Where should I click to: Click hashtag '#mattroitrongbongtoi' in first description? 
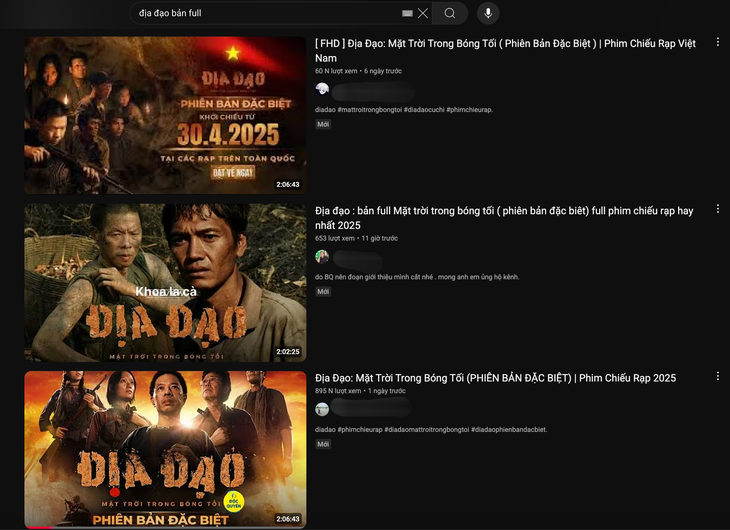(370, 110)
